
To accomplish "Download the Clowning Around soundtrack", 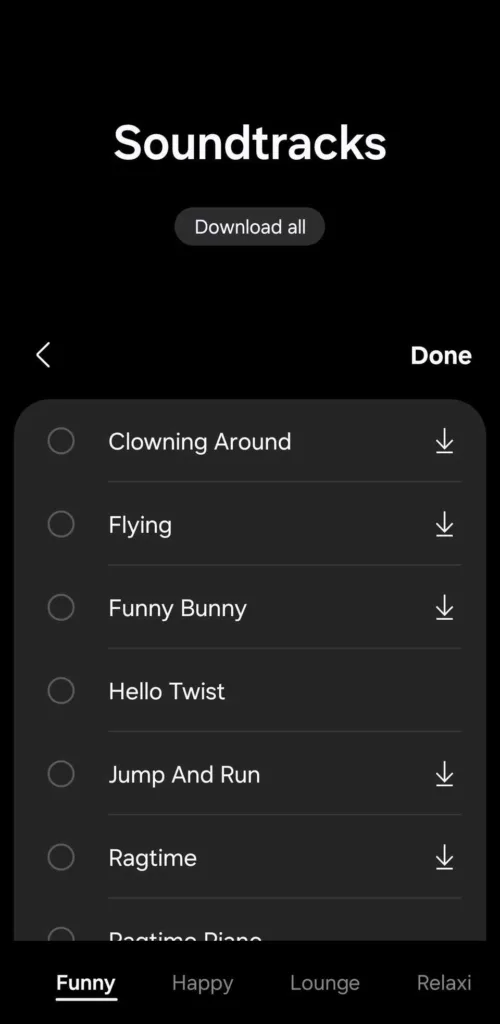I will pyautogui.click(x=444, y=441).
